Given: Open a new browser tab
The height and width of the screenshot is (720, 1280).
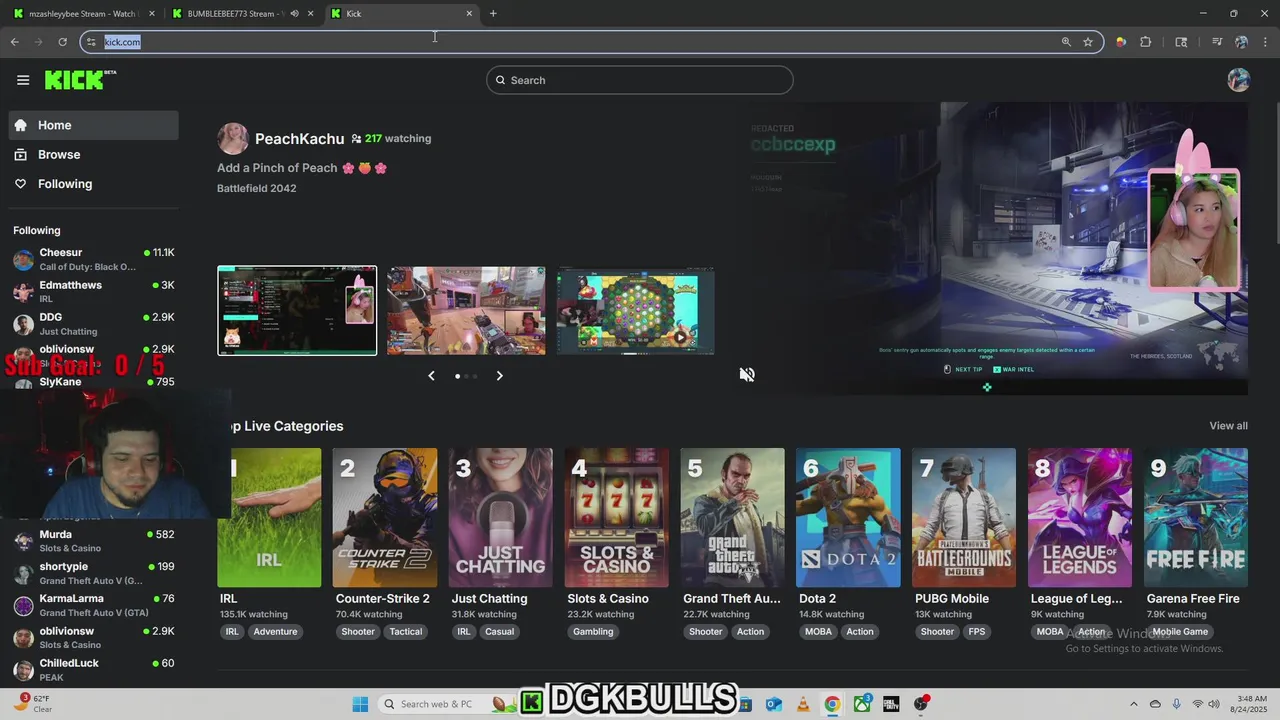Looking at the screenshot, I should (493, 14).
